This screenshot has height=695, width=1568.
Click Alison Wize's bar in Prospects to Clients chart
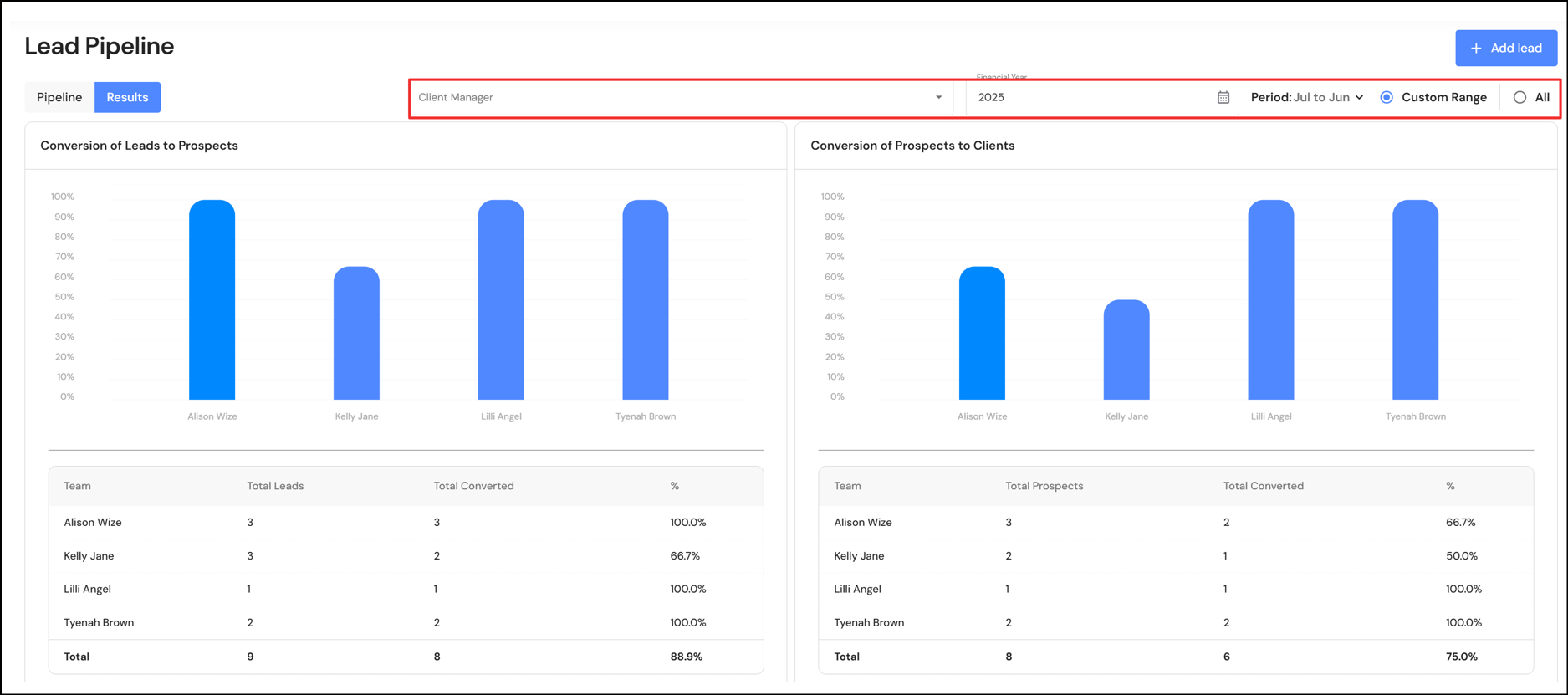pyautogui.click(x=982, y=333)
